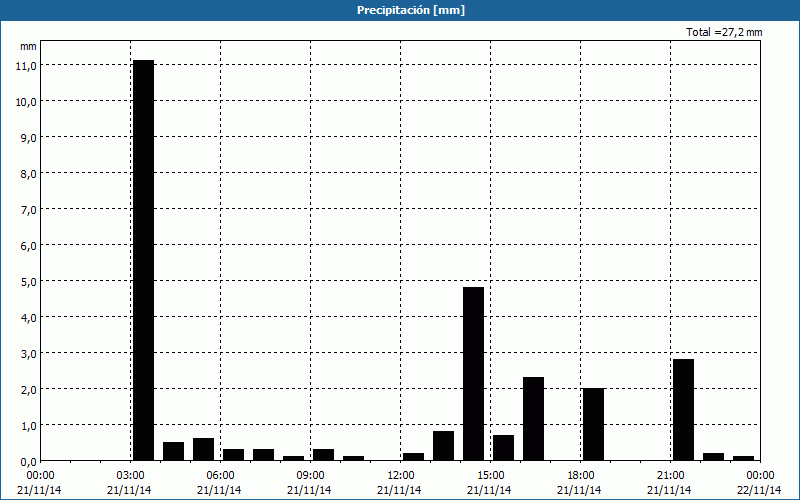
Task: Click the 18:00 time axis label
Action: [x=581, y=475]
